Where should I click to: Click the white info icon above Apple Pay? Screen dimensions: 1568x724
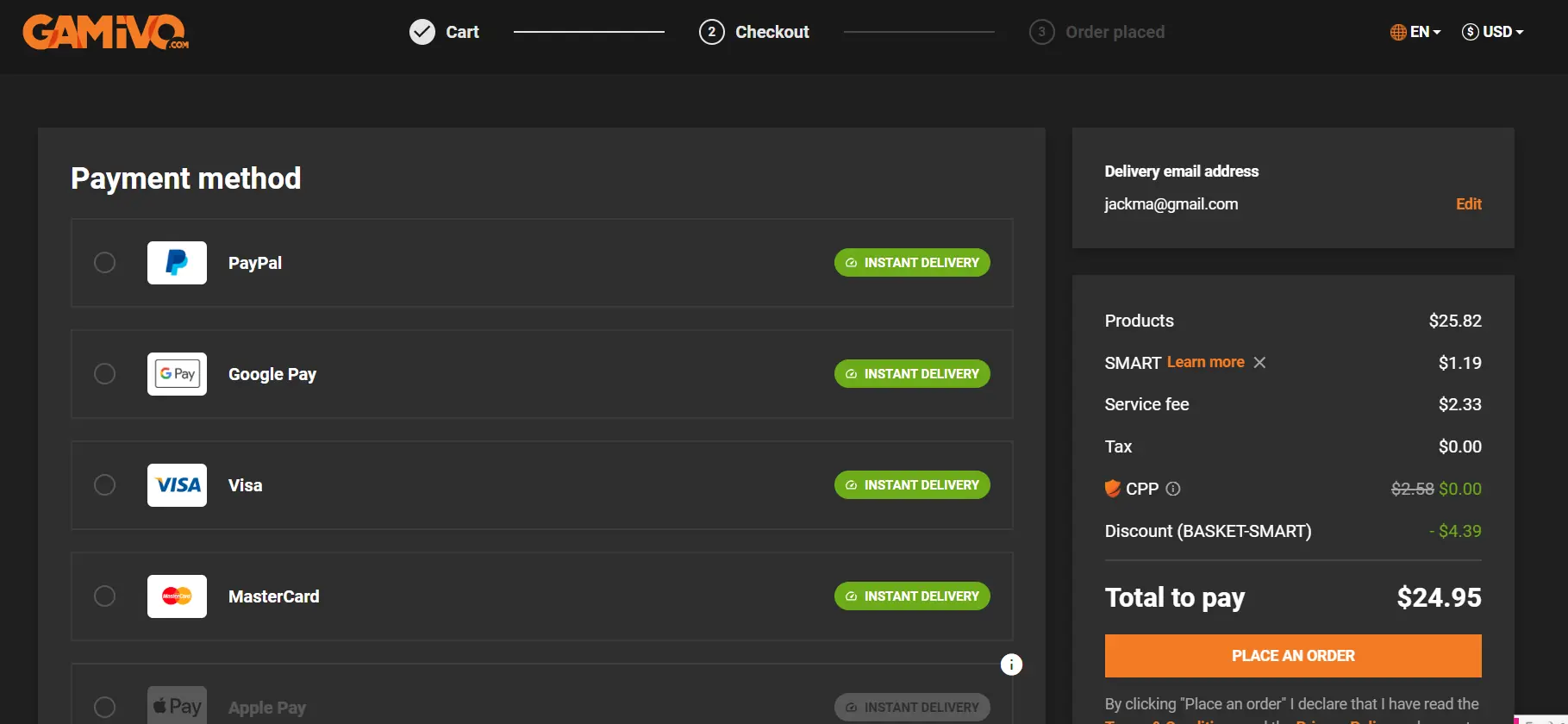point(1011,665)
